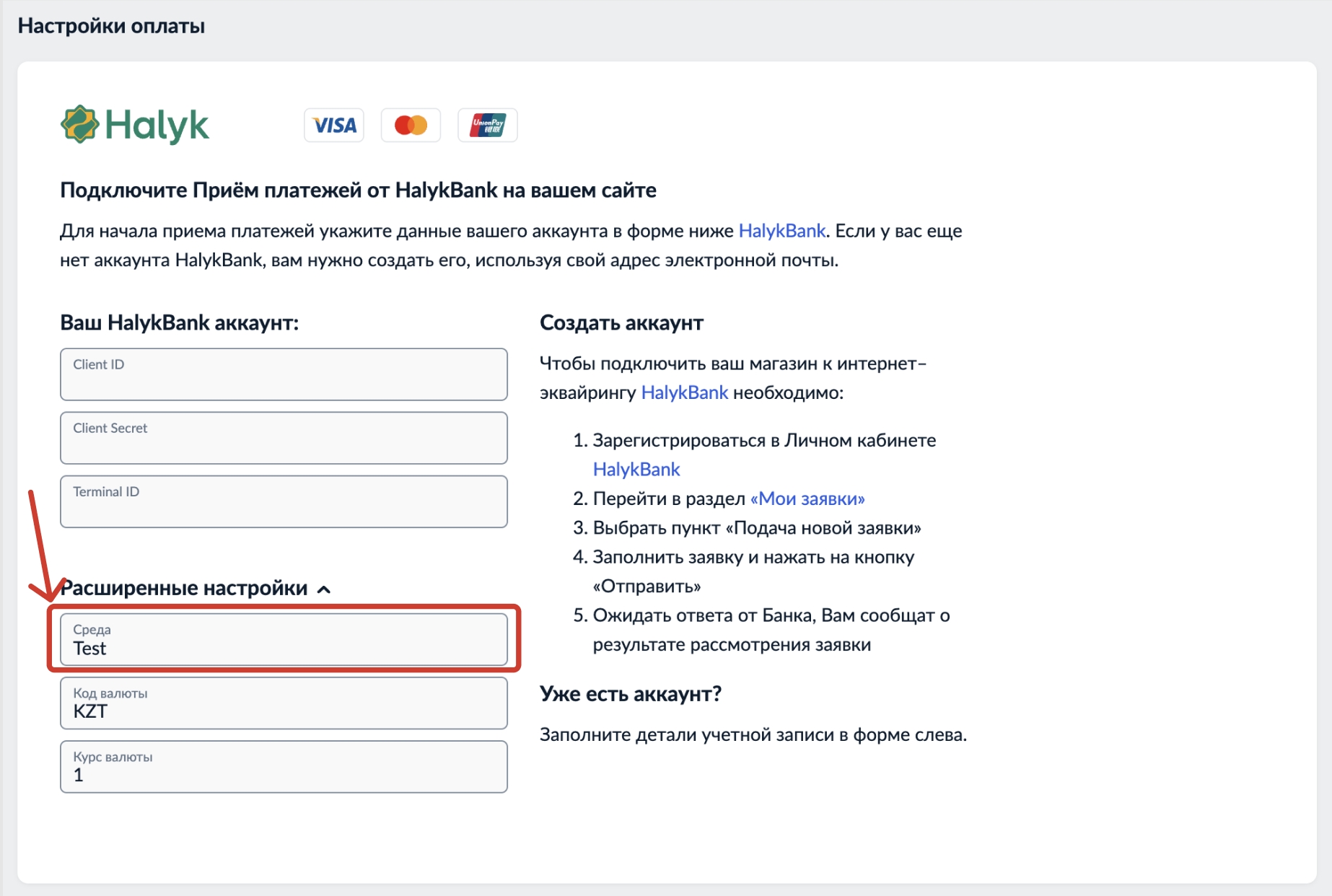The width and height of the screenshot is (1332, 896).
Task: Open the Среда environment dropdown
Action: (284, 639)
